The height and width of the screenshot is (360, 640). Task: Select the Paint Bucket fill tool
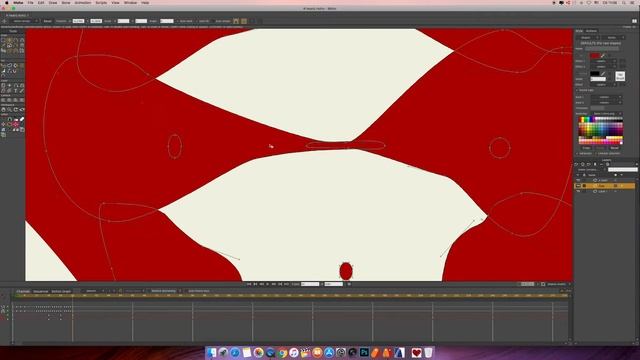16,65
